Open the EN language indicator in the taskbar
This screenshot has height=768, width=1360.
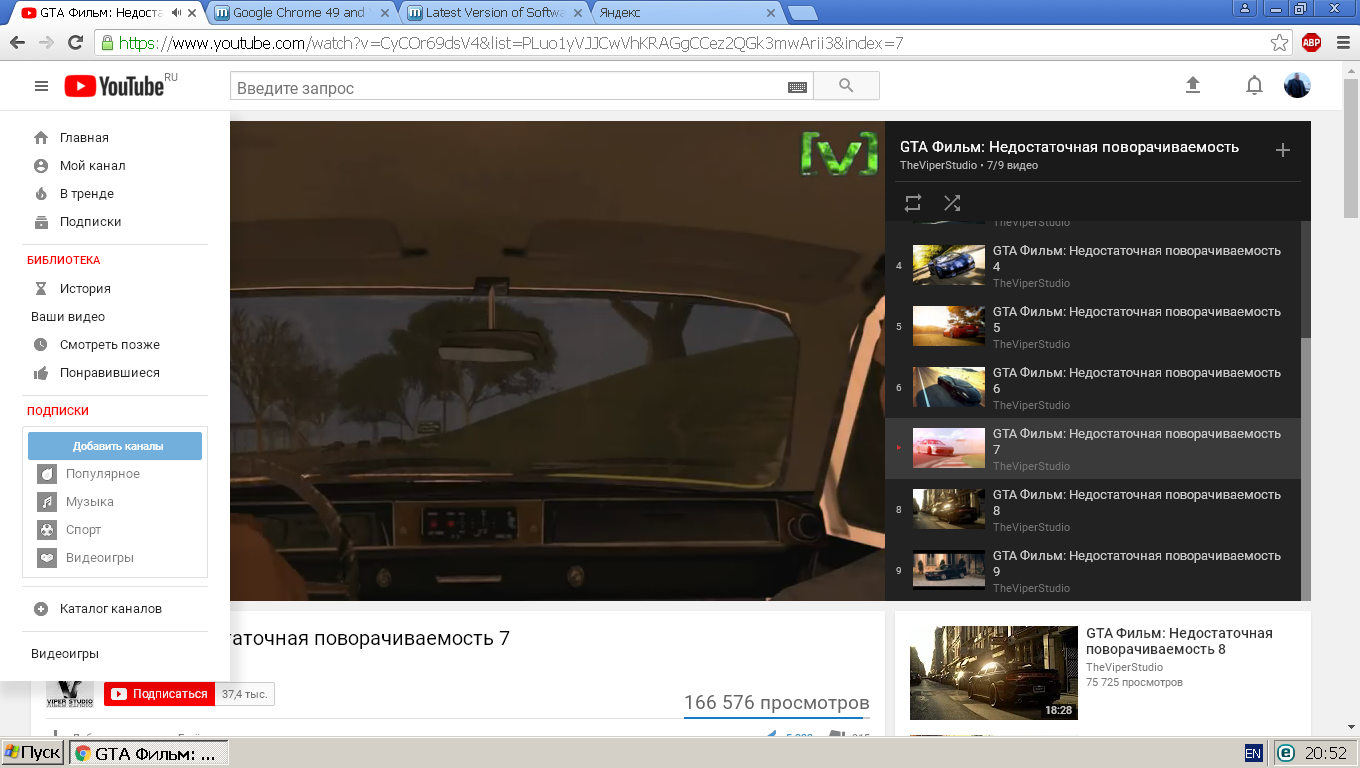[1253, 753]
